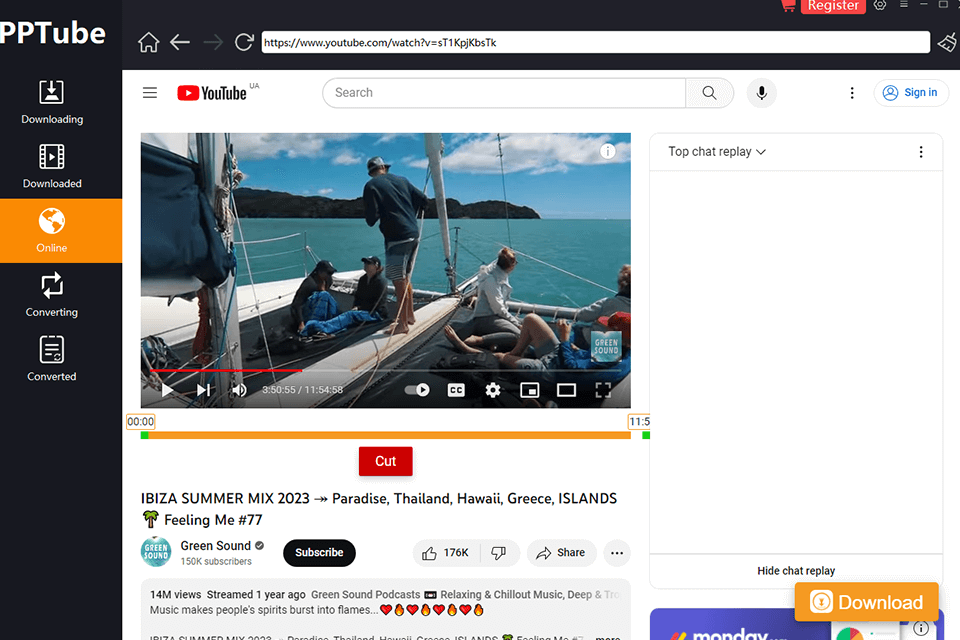The width and height of the screenshot is (960, 640).
Task: Like the video with 176K likes
Action: (446, 553)
